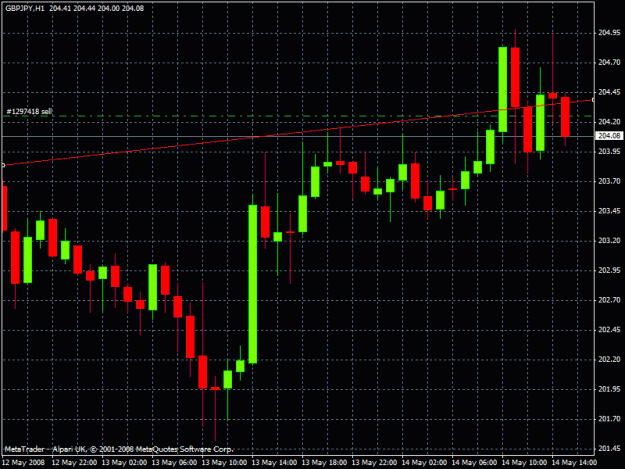Click the 203.70 price axis label
The image size is (625, 469).
tap(609, 181)
